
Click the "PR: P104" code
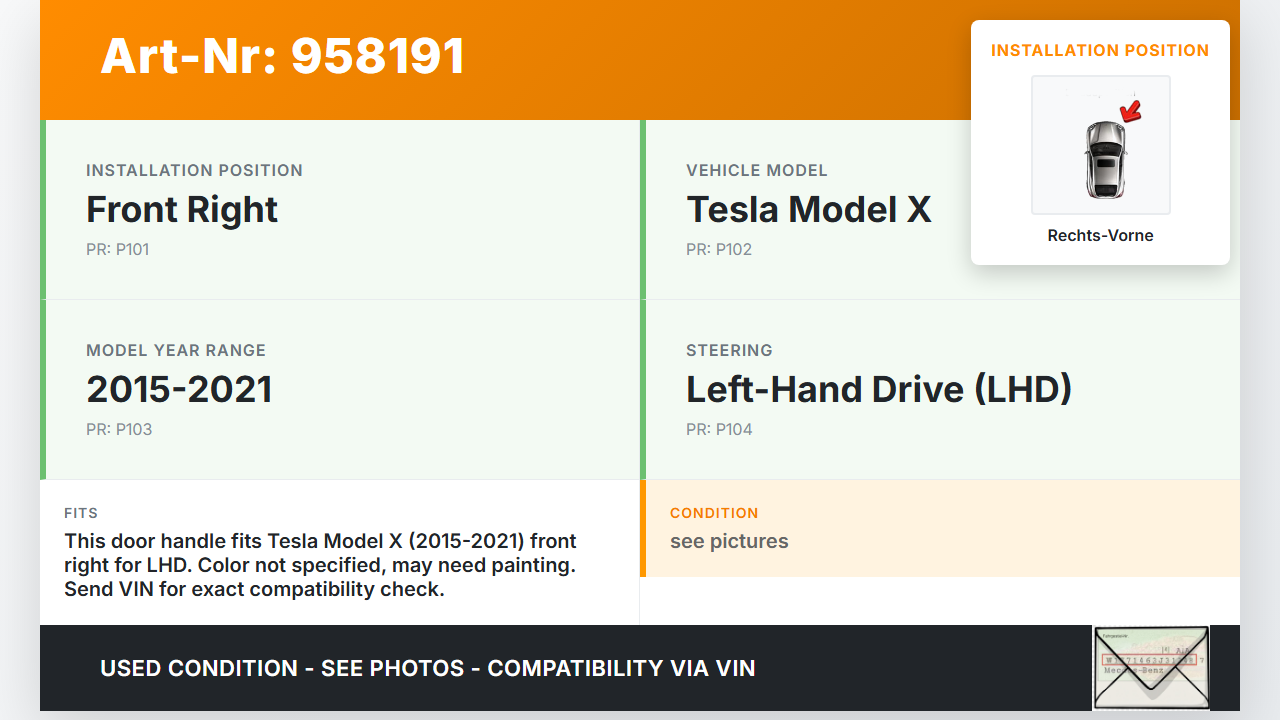718,430
